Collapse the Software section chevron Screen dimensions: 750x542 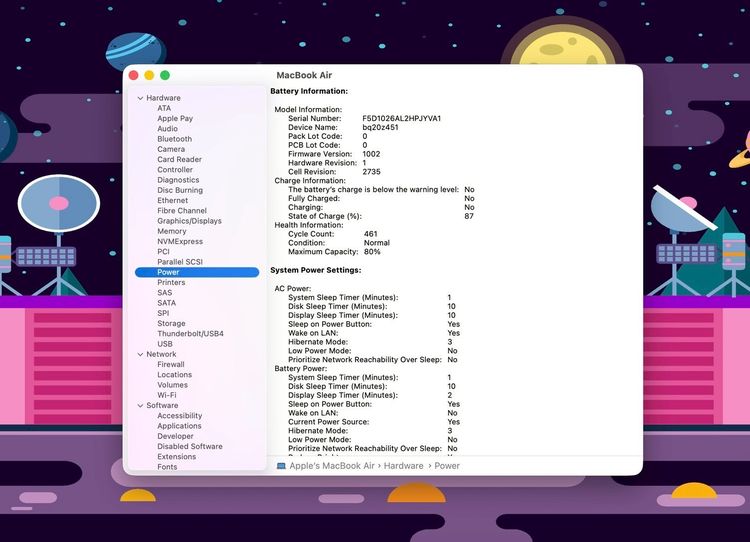pyautogui.click(x=140, y=406)
